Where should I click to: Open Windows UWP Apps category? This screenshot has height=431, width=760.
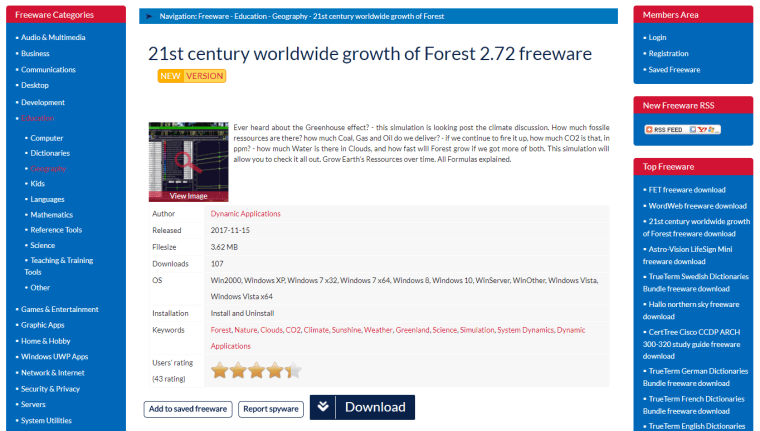(54, 357)
